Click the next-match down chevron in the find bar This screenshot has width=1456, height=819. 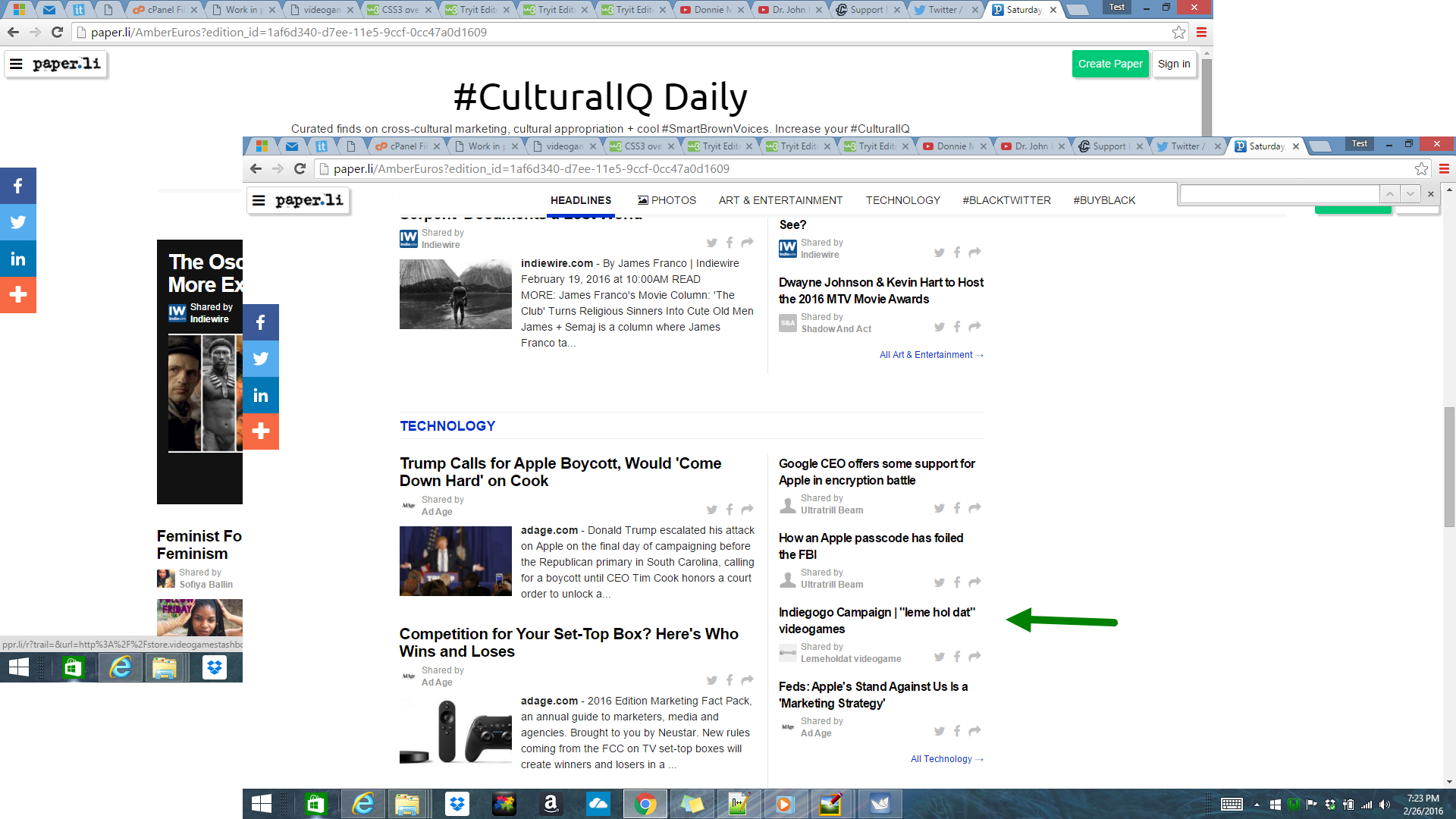pyautogui.click(x=1409, y=194)
